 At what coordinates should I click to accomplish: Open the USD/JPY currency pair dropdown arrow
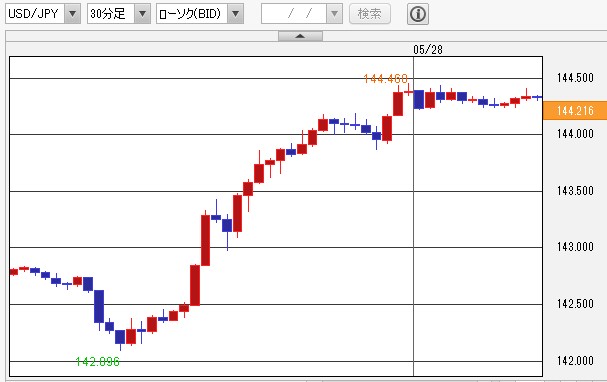[72, 14]
